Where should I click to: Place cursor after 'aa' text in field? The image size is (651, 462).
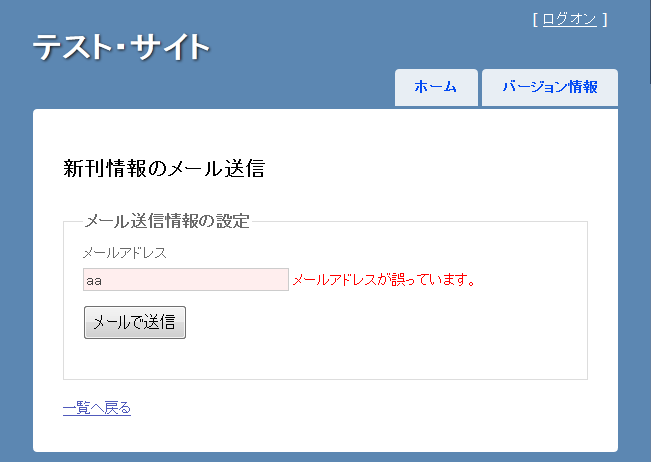[x=103, y=281]
